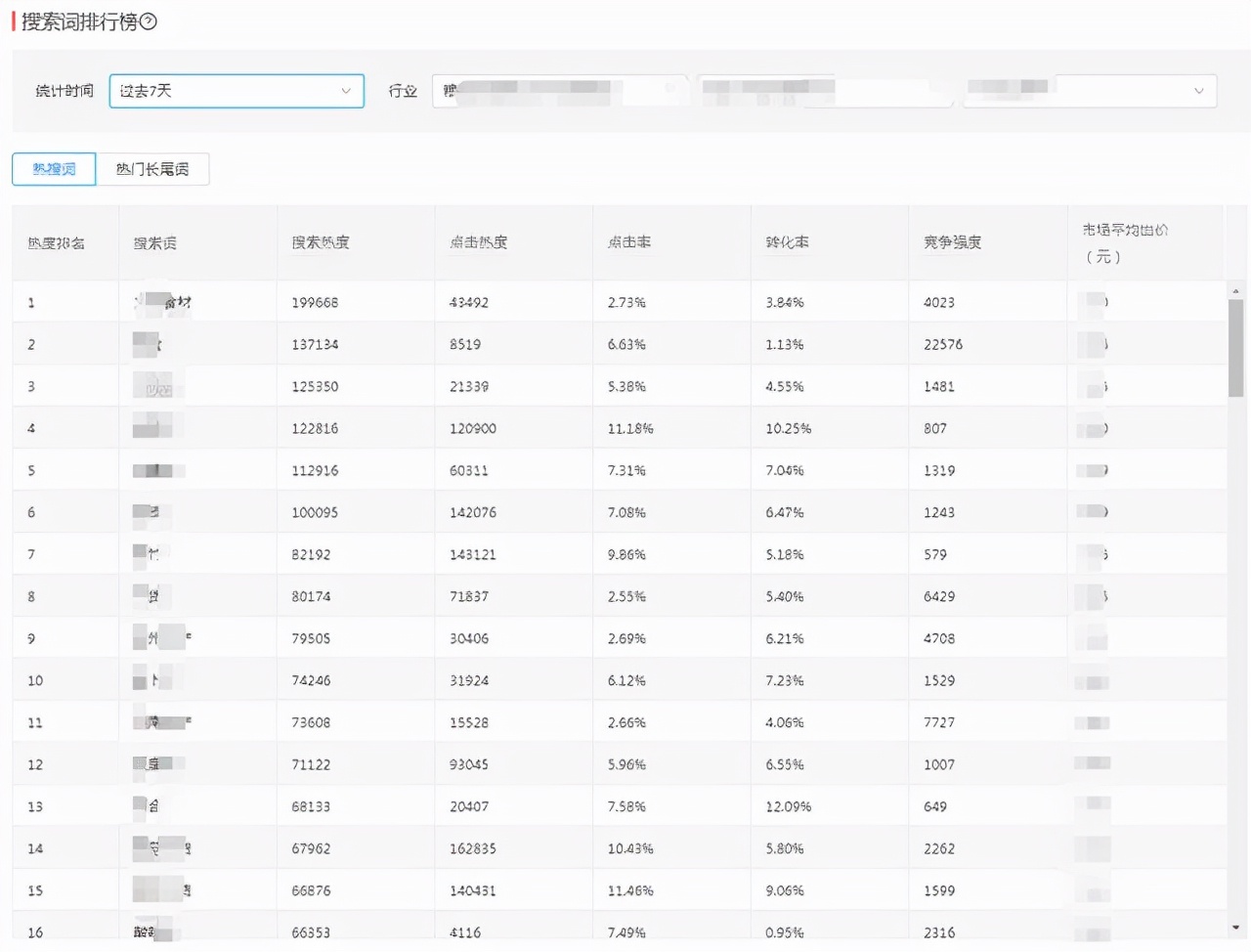Click click heat value 142076

pos(473,513)
